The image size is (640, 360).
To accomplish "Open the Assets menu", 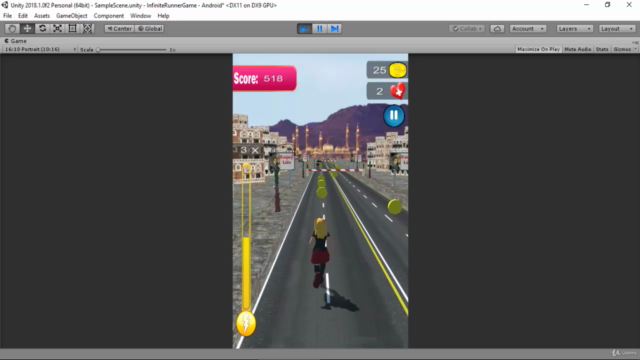I will coord(42,16).
